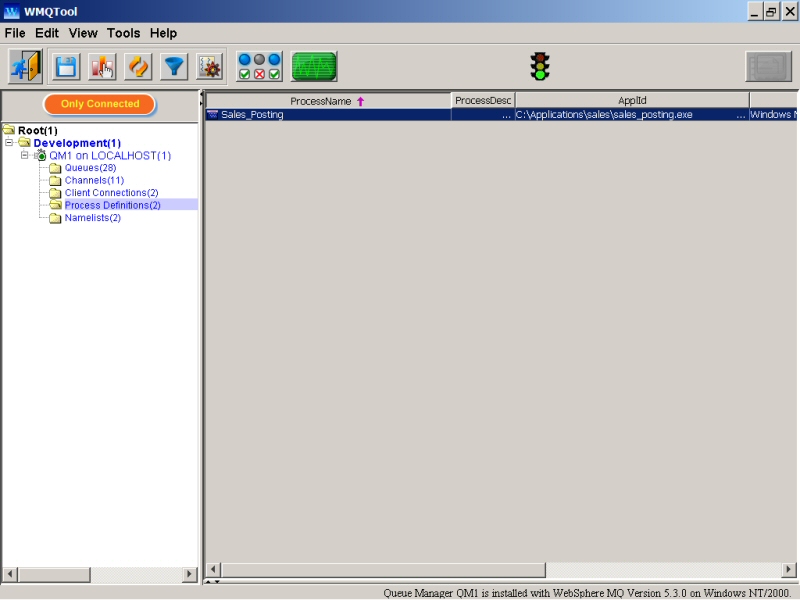Click the QM1 queue manager status icon
Image resolution: width=800 pixels, height=600 pixels.
coord(41,156)
